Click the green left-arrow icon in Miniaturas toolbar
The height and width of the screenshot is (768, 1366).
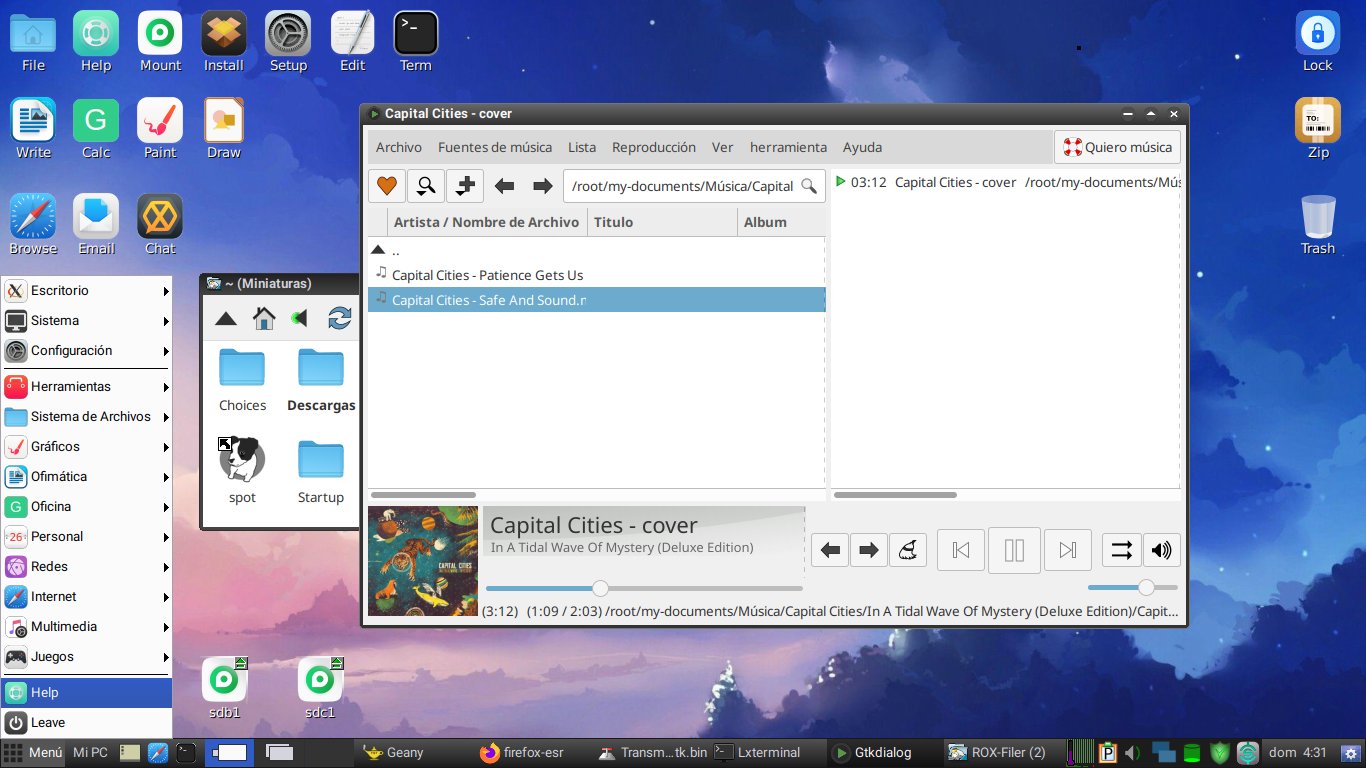[x=300, y=318]
